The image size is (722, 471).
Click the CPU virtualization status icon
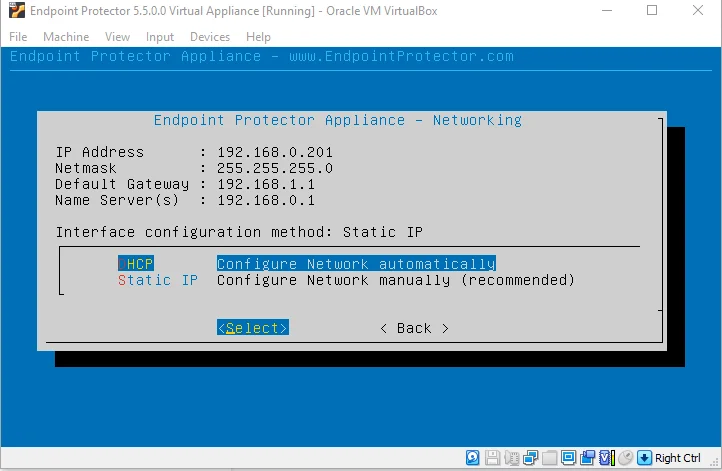coord(606,458)
